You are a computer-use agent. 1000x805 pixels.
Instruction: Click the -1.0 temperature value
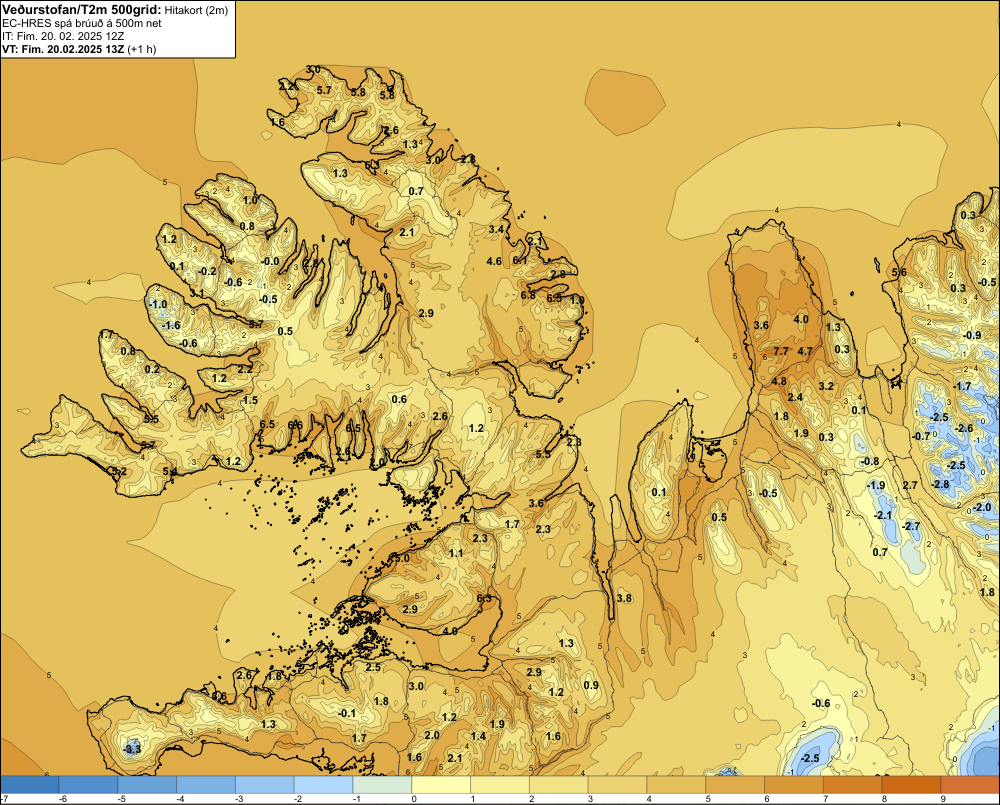pos(158,304)
